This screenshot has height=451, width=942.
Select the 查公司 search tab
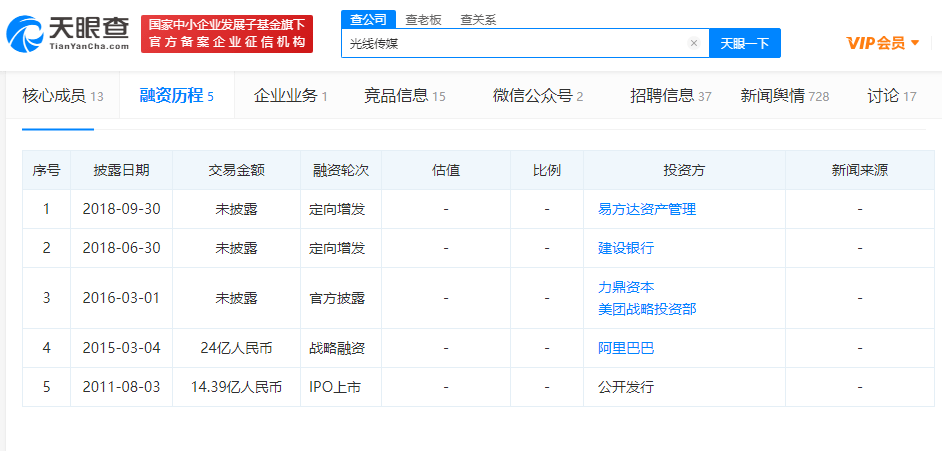[368, 19]
